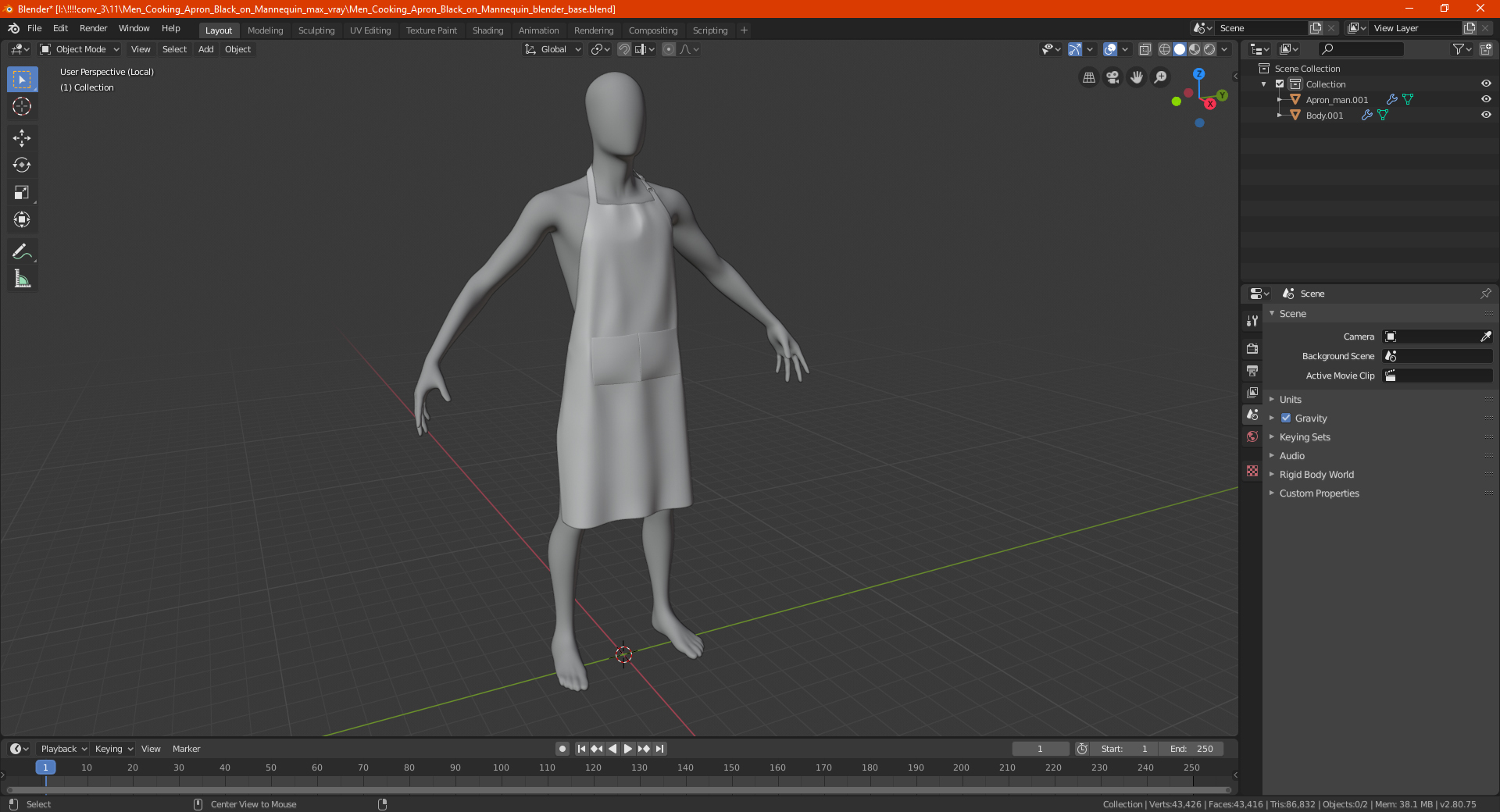
Task: Select the Measure tool
Action: point(22,280)
